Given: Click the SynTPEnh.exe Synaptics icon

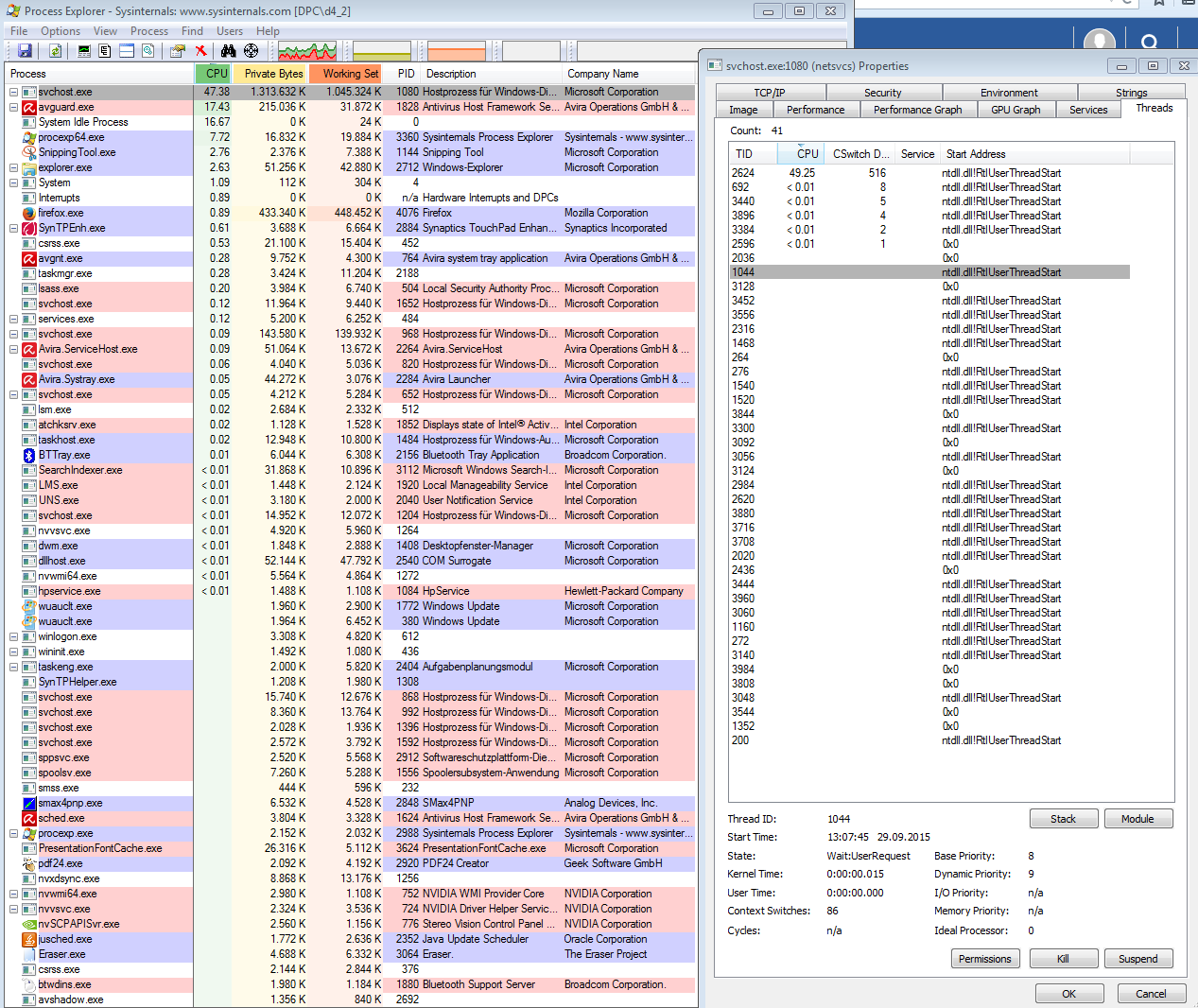Looking at the screenshot, I should 29,228.
